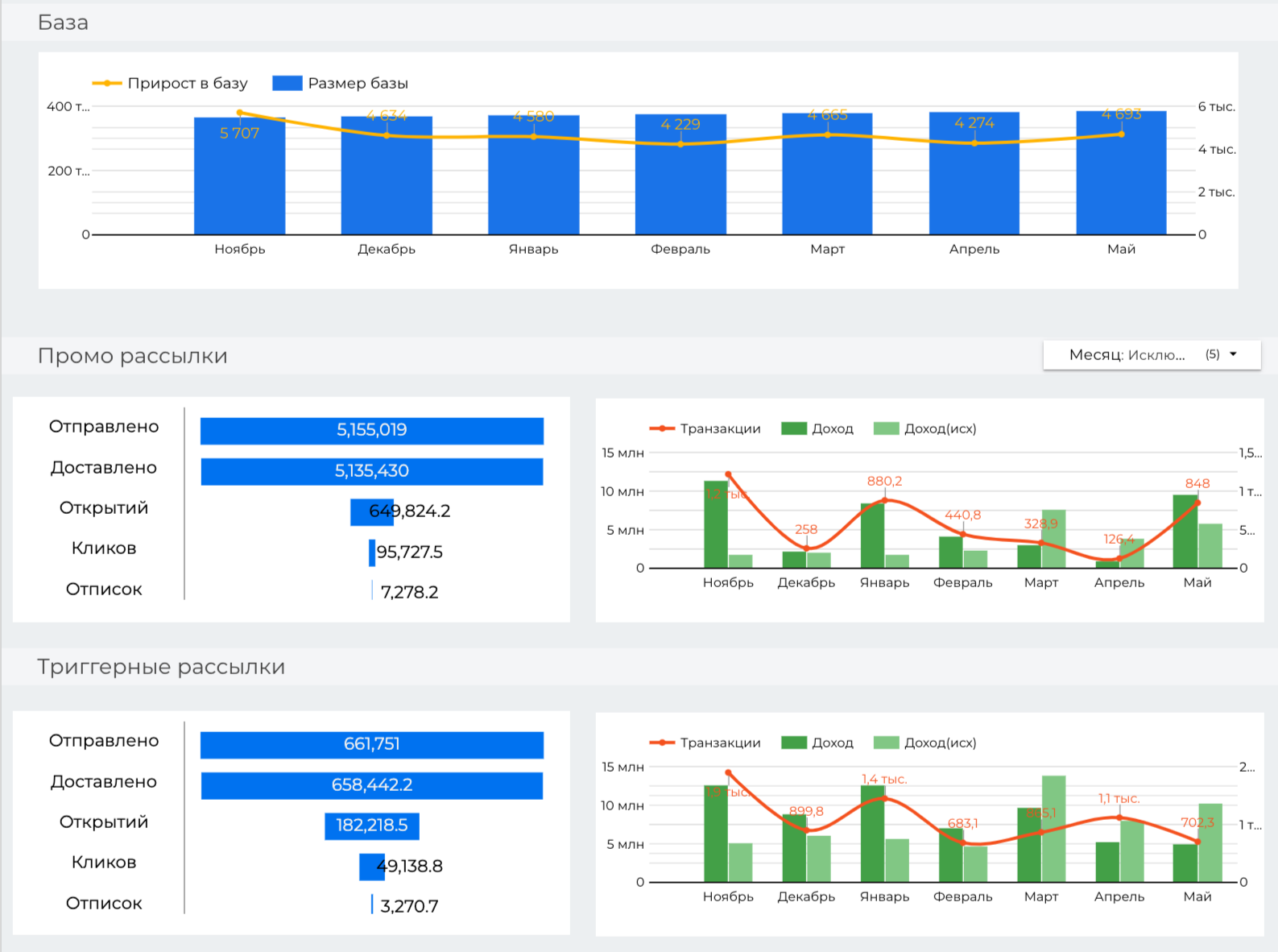
Task: Click the Триггерные рассылки section heading
Action: [x=161, y=667]
